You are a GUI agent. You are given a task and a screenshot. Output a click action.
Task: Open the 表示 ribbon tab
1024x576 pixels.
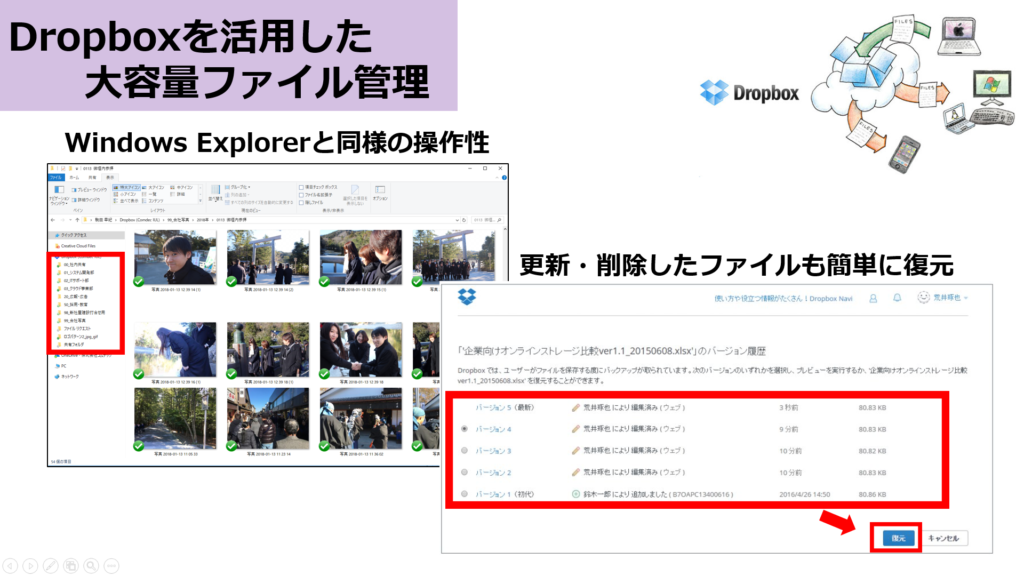click(110, 177)
